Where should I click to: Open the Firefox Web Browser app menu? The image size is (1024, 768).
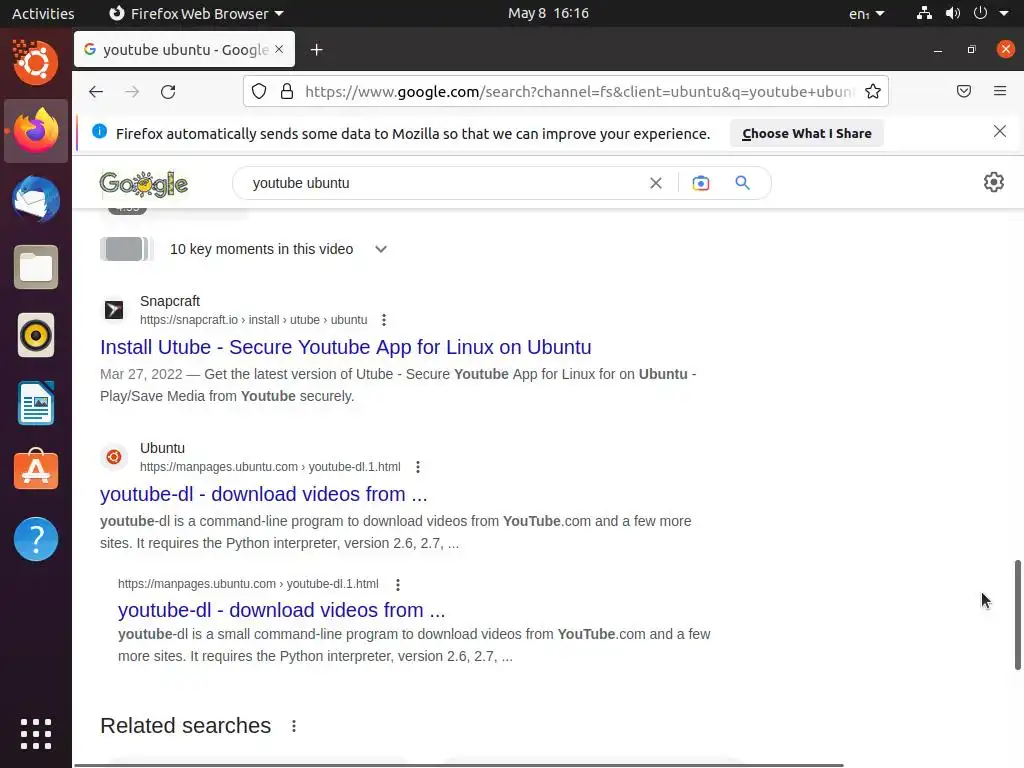(x=196, y=14)
